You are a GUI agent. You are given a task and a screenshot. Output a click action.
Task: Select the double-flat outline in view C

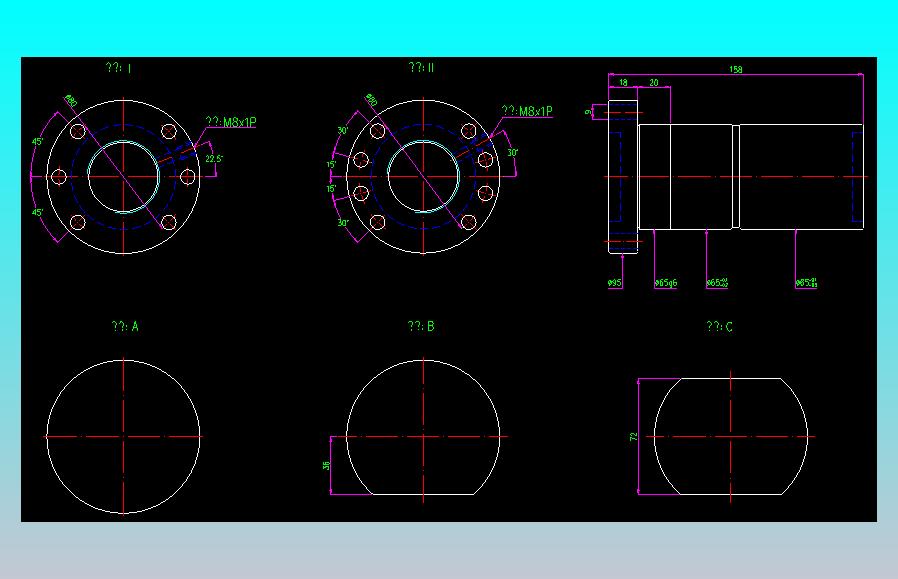[731, 436]
